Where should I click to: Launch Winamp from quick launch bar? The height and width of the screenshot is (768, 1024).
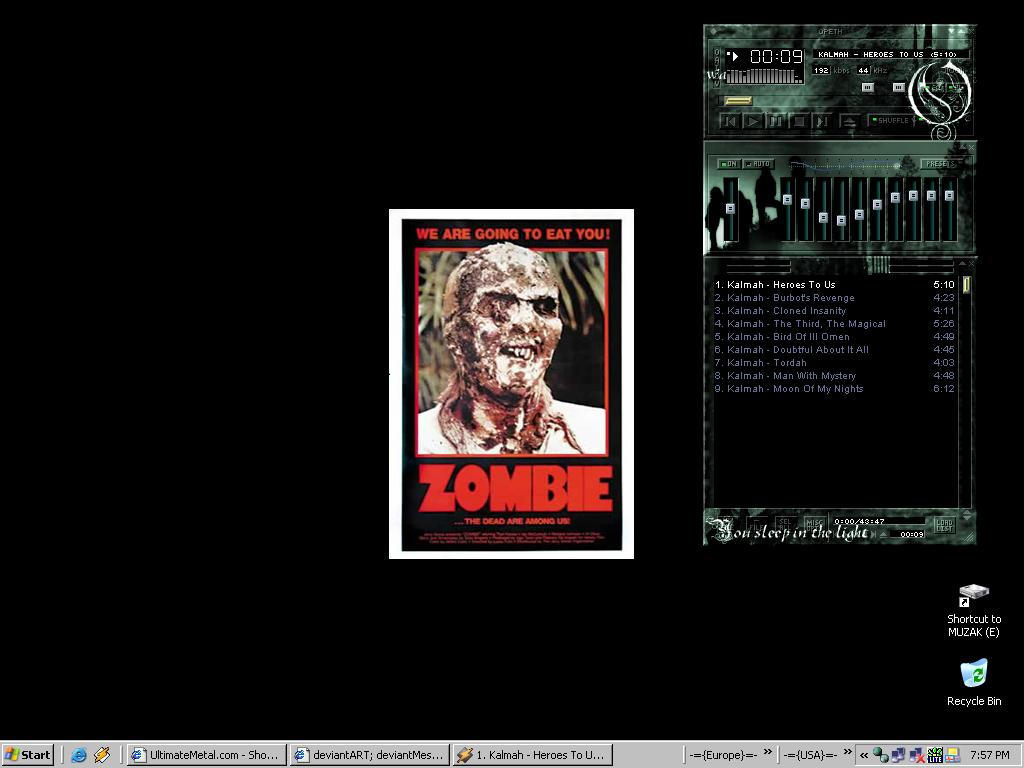tap(102, 755)
